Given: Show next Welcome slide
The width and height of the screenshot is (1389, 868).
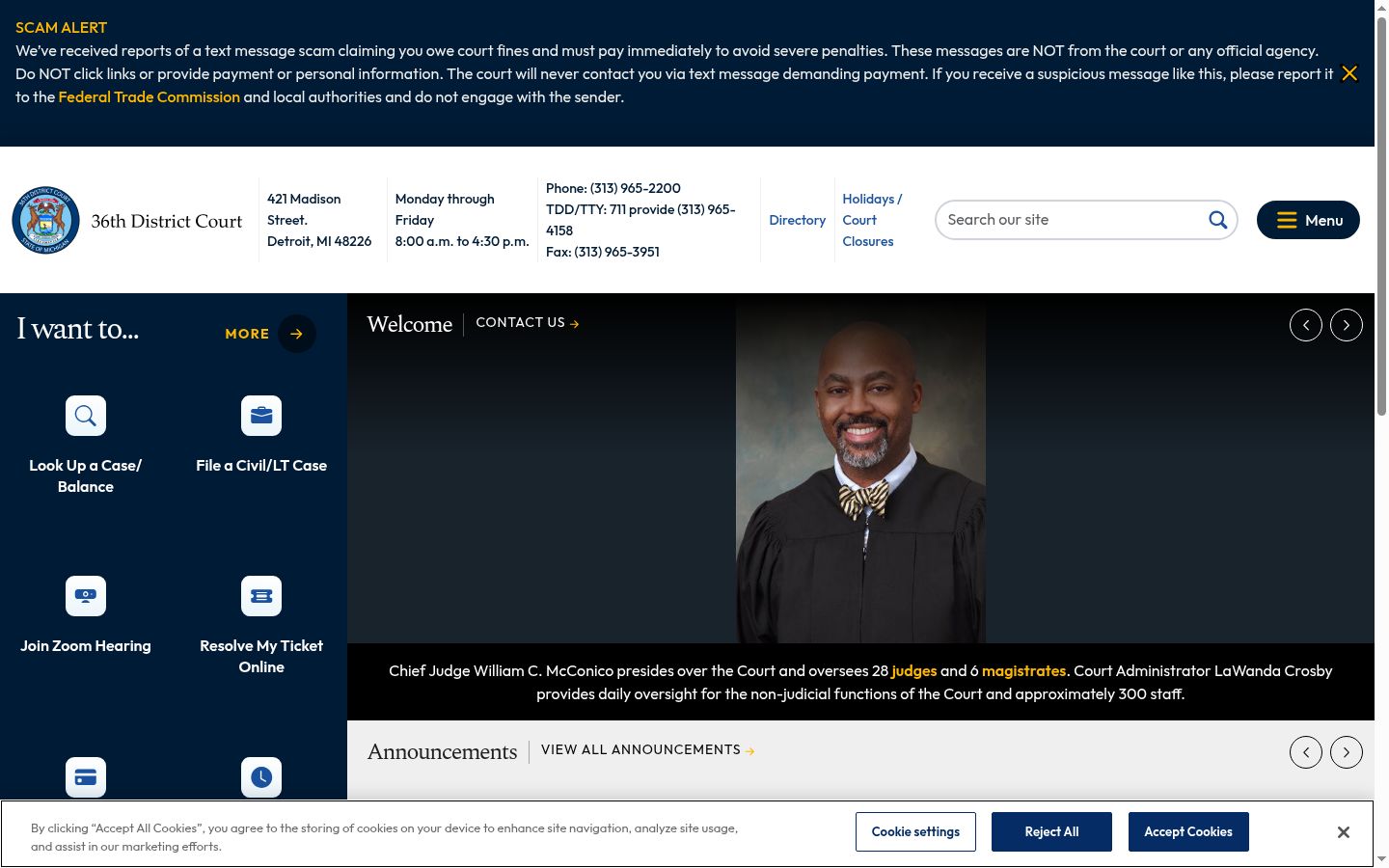Looking at the screenshot, I should (x=1347, y=325).
